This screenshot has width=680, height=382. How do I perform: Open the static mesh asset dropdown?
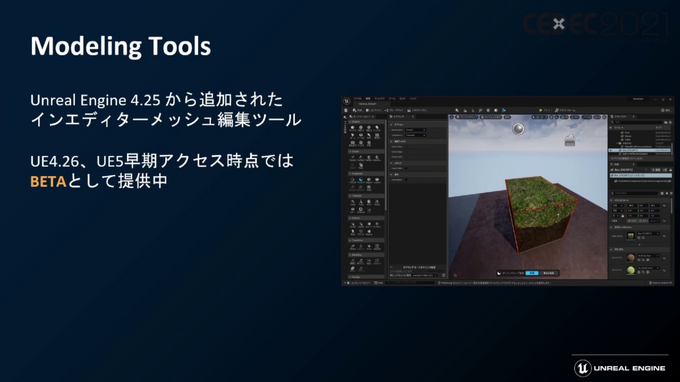pos(648,234)
